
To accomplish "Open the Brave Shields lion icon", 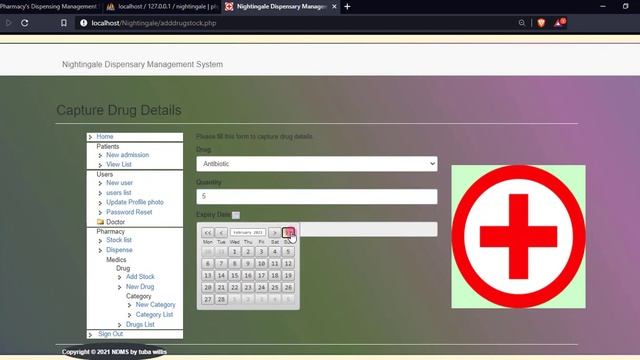I will (541, 23).
